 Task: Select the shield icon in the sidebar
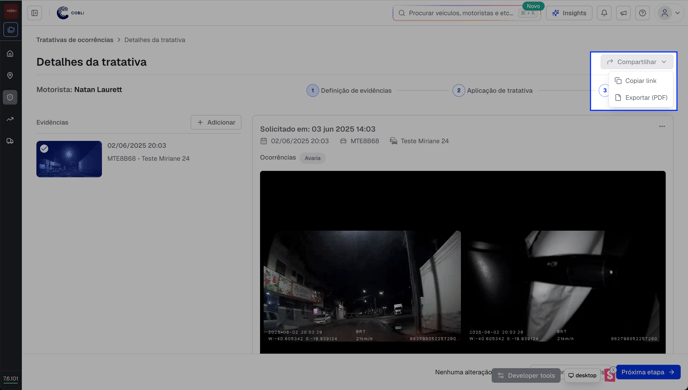coord(10,97)
